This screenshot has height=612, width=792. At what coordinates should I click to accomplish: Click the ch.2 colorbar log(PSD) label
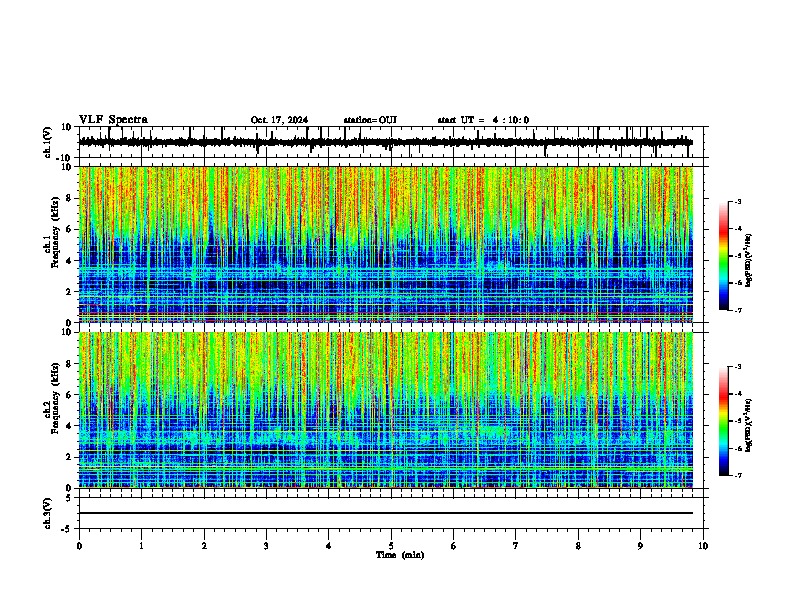tap(748, 425)
